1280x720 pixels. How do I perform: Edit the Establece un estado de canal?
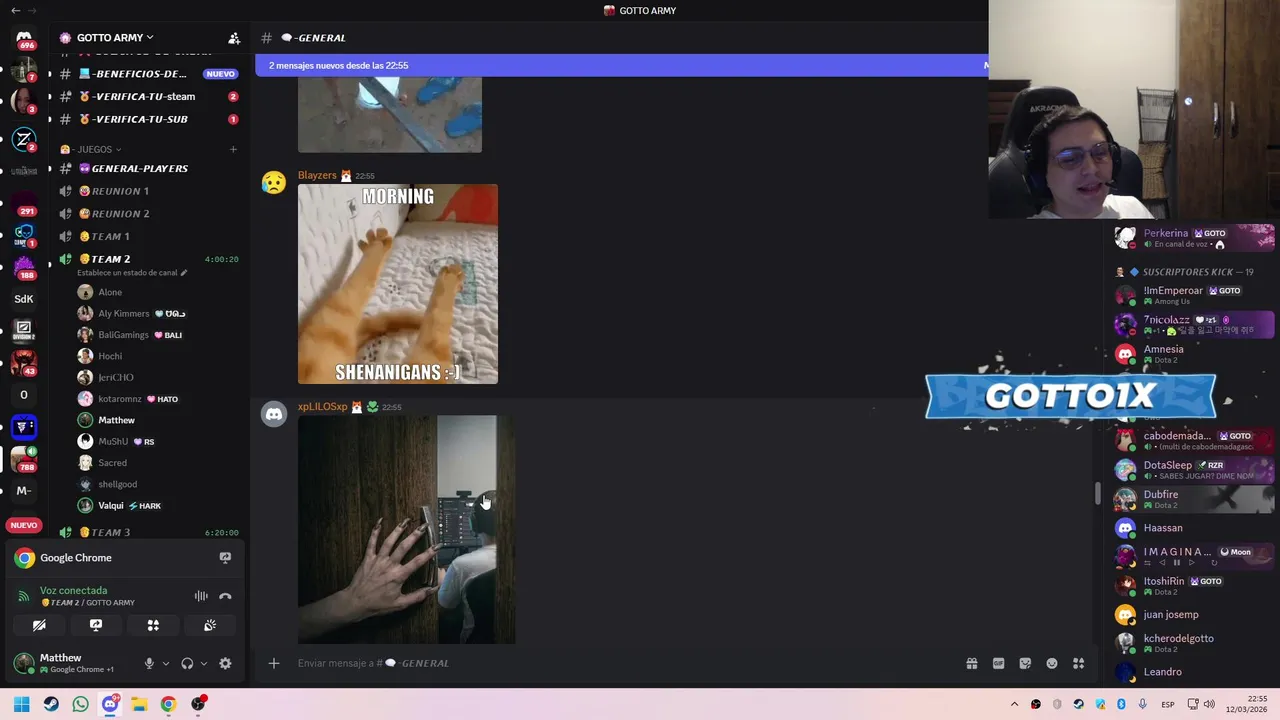pyautogui.click(x=132, y=273)
